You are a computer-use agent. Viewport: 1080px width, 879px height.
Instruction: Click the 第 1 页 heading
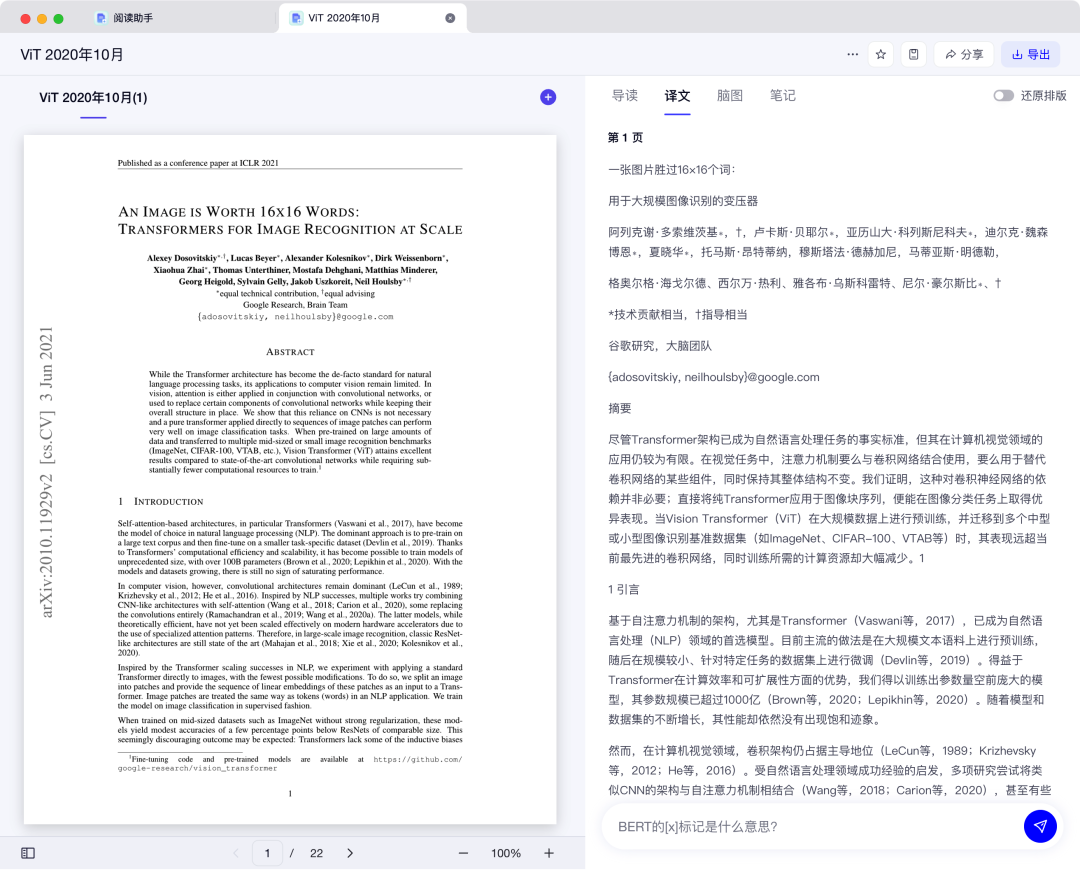(625, 138)
